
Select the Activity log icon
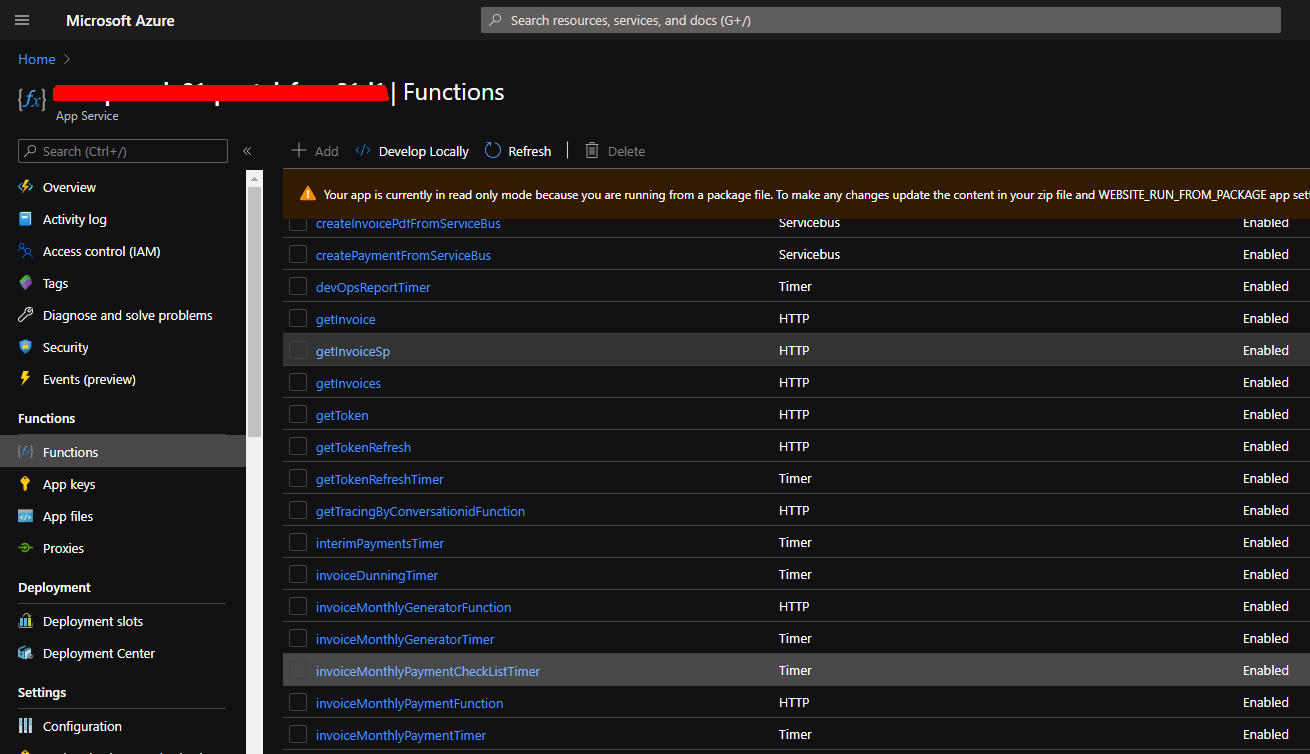pyautogui.click(x=26, y=219)
